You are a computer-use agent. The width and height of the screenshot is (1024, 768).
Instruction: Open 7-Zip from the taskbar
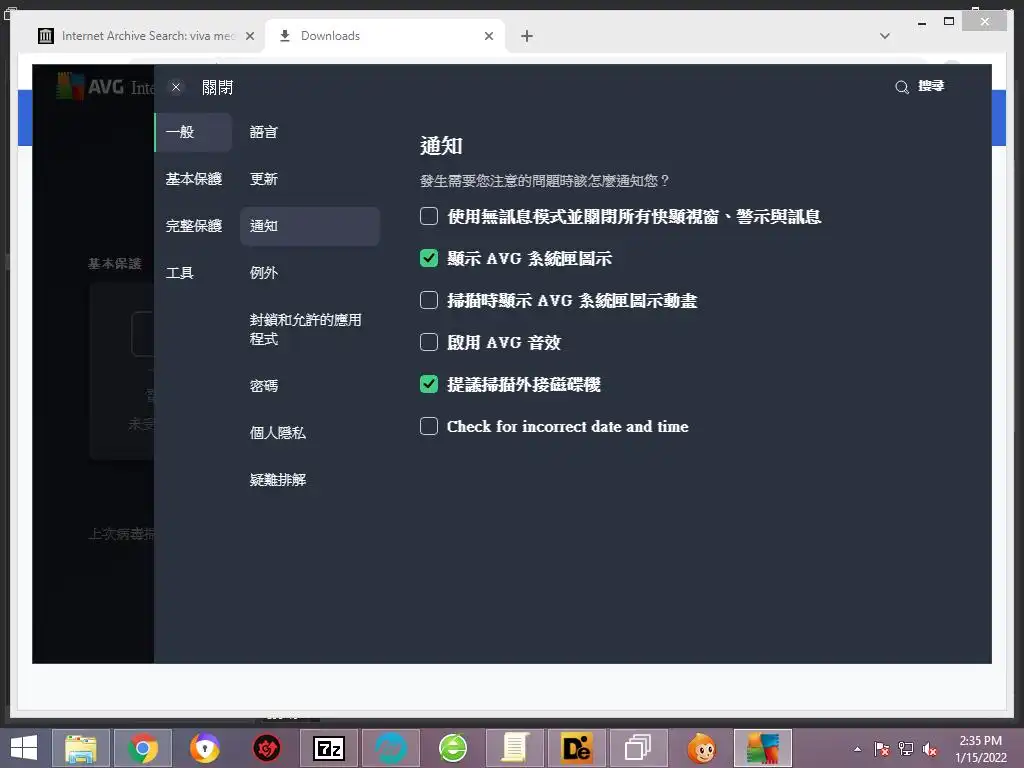tap(329, 748)
